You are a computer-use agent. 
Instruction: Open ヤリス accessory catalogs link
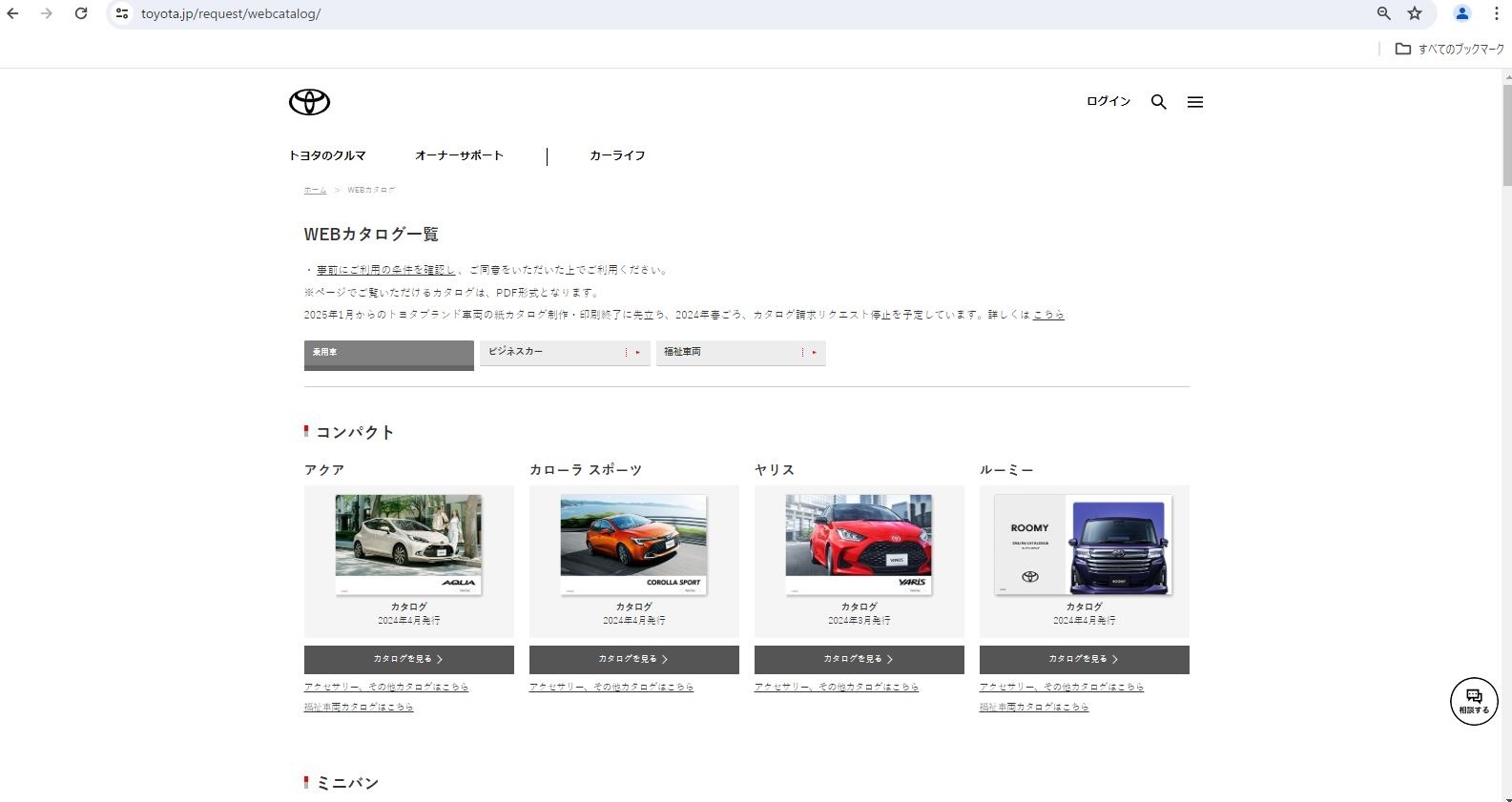pyautogui.click(x=837, y=687)
